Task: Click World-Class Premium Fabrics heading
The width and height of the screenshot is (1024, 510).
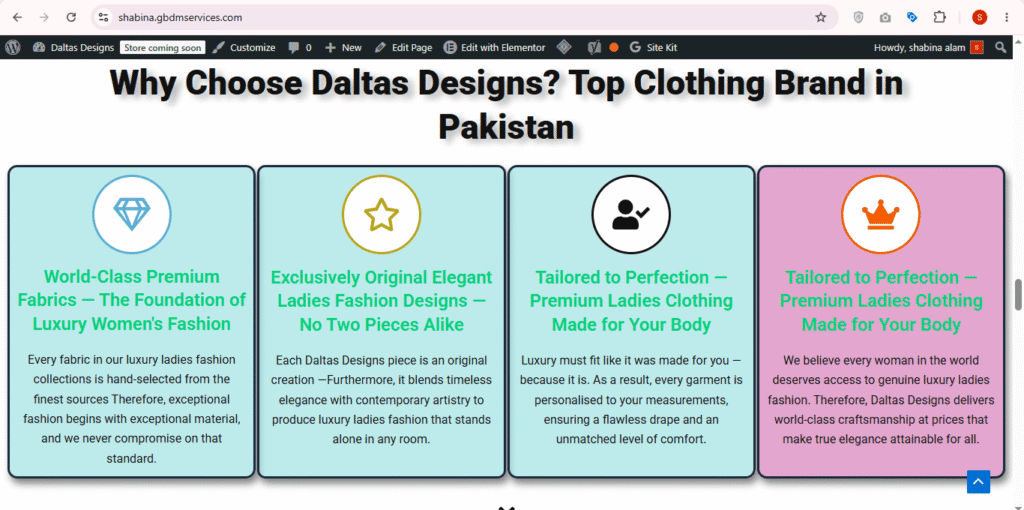Action: coord(132,300)
